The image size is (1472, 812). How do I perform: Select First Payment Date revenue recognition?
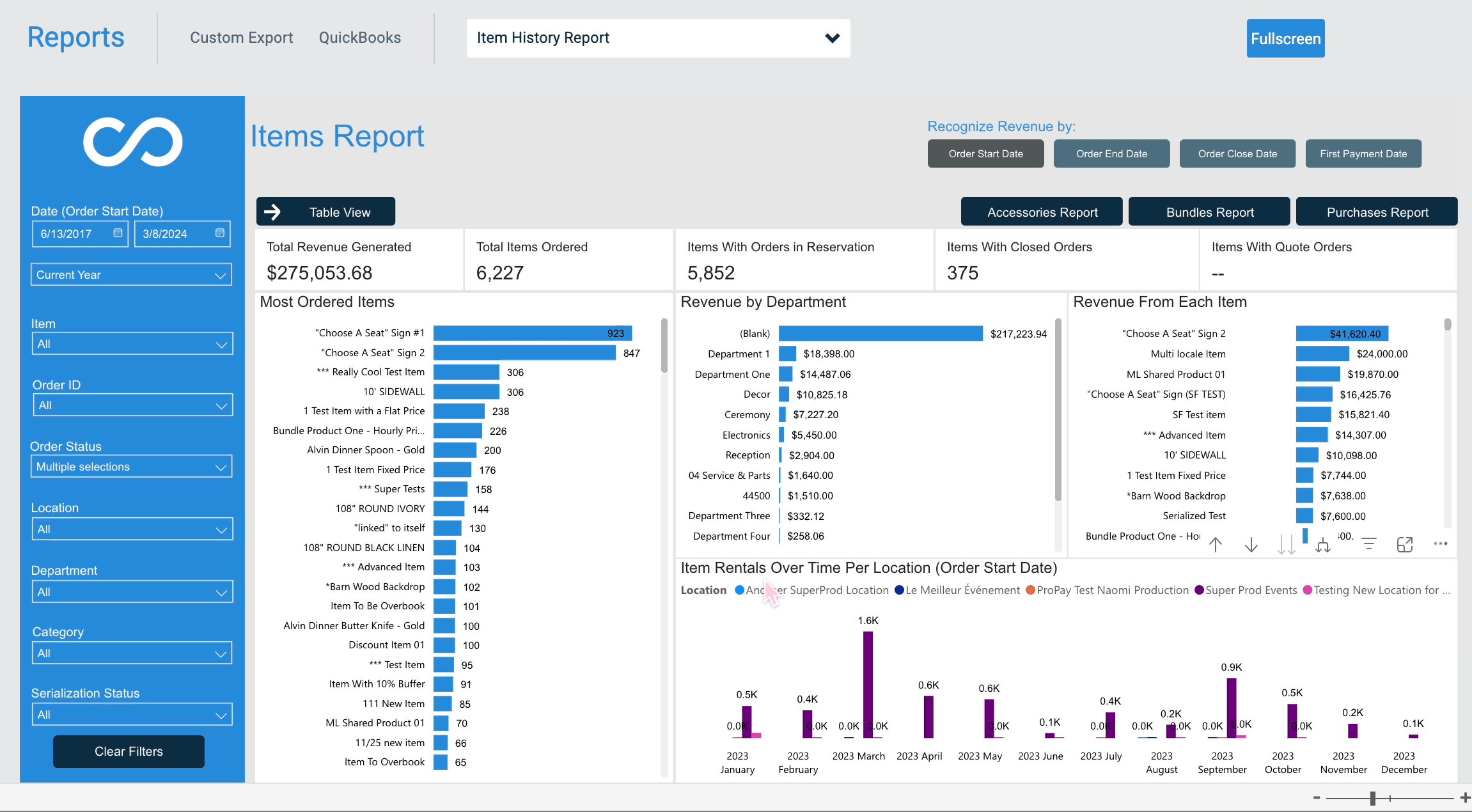1364,153
